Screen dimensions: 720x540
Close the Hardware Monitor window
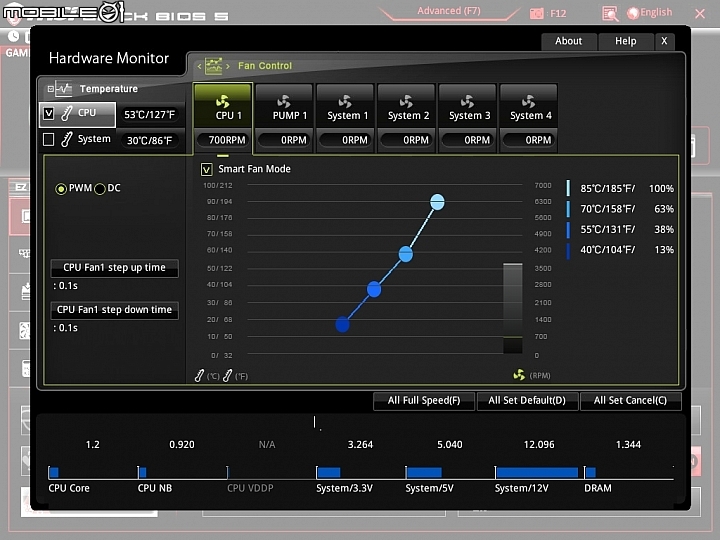pos(664,41)
